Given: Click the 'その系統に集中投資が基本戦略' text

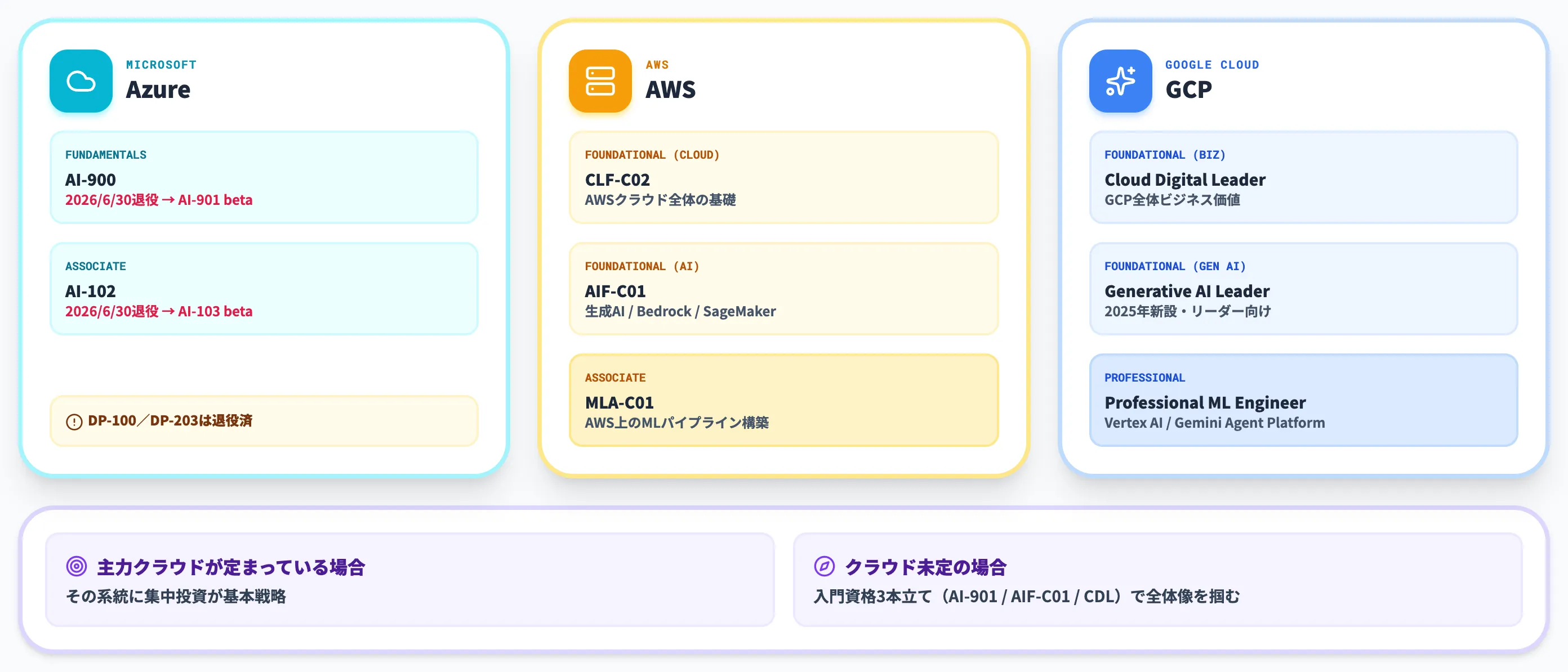Looking at the screenshot, I should point(176,596).
